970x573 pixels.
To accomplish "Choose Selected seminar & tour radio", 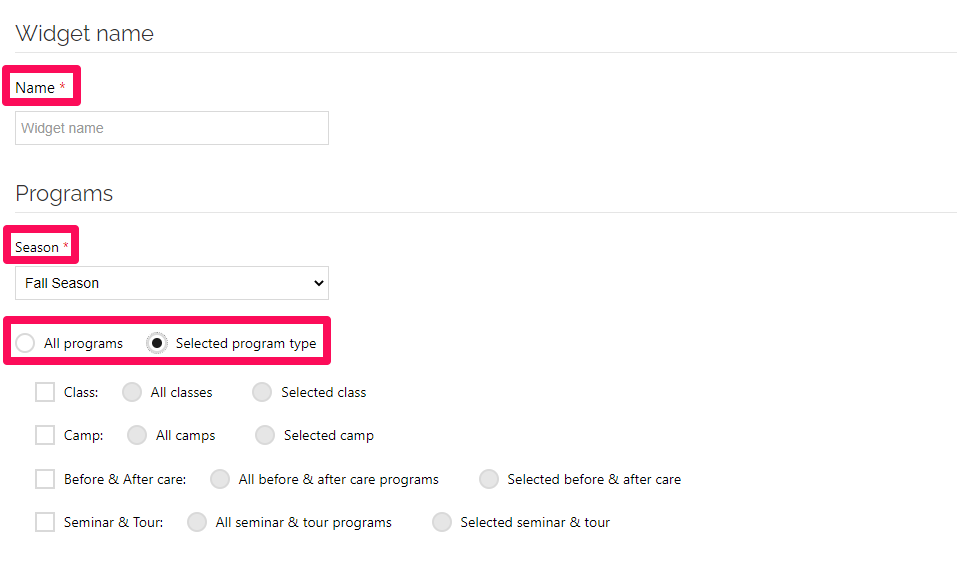I will pos(442,522).
